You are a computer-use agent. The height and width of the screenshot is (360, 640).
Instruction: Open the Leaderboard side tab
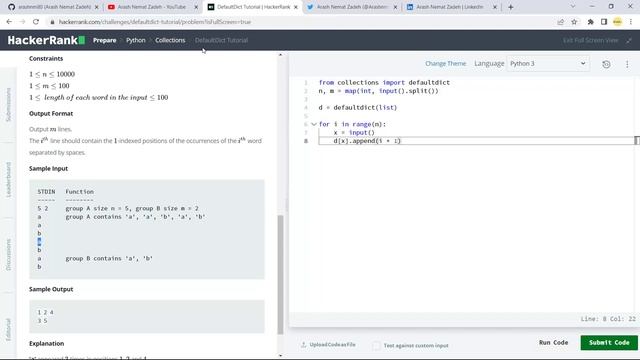(x=8, y=180)
